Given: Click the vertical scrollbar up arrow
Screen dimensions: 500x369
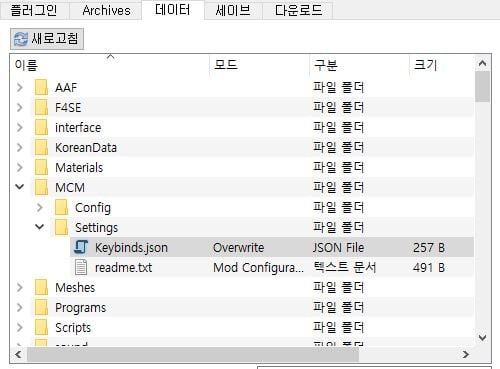Looking at the screenshot, I should 482,63.
